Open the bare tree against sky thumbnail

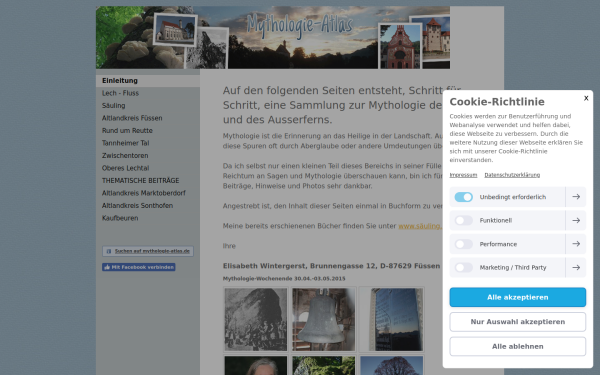(x=391, y=365)
